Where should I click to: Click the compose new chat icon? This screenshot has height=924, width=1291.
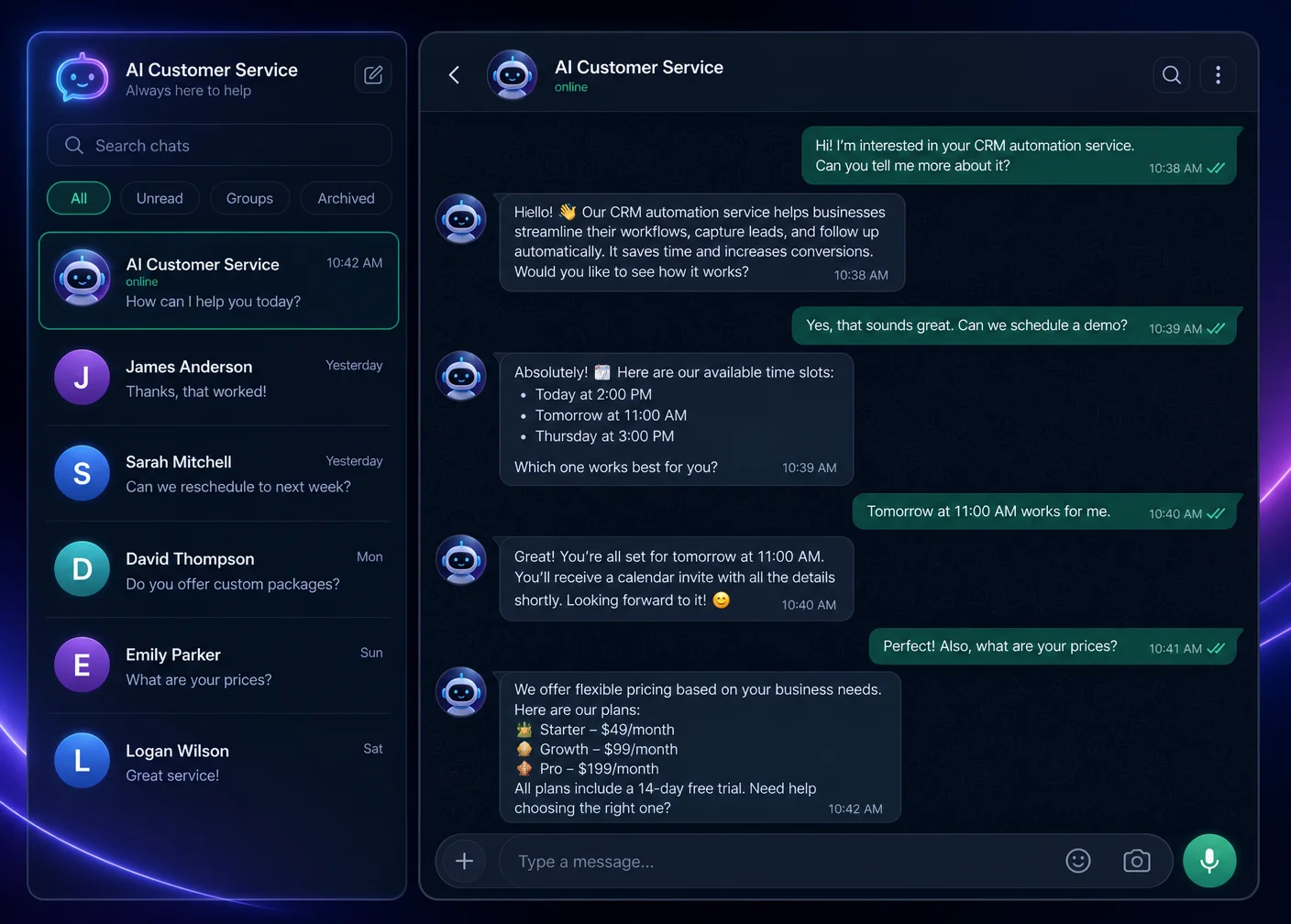[x=373, y=75]
